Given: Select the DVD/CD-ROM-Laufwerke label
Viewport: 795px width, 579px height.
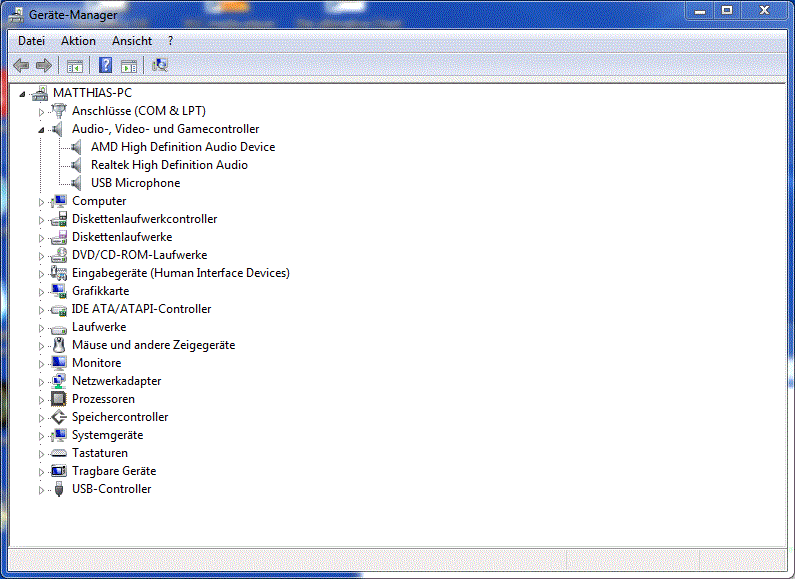Looking at the screenshot, I should (139, 255).
